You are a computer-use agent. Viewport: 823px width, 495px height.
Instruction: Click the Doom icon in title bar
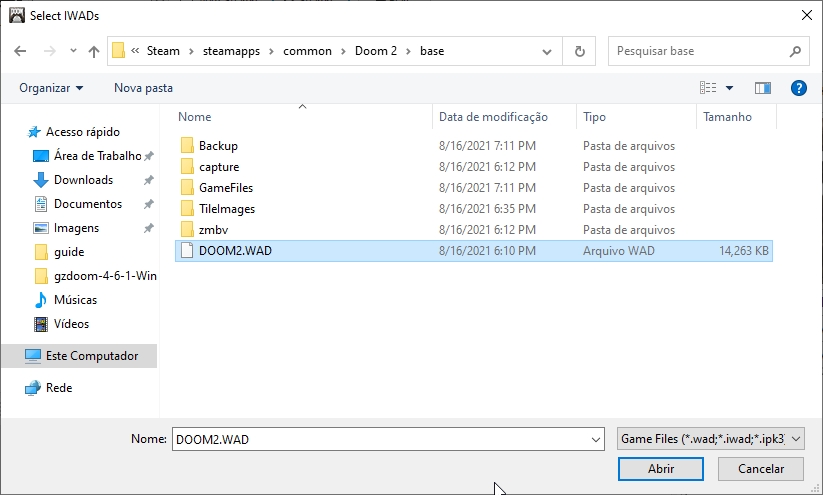click(17, 15)
